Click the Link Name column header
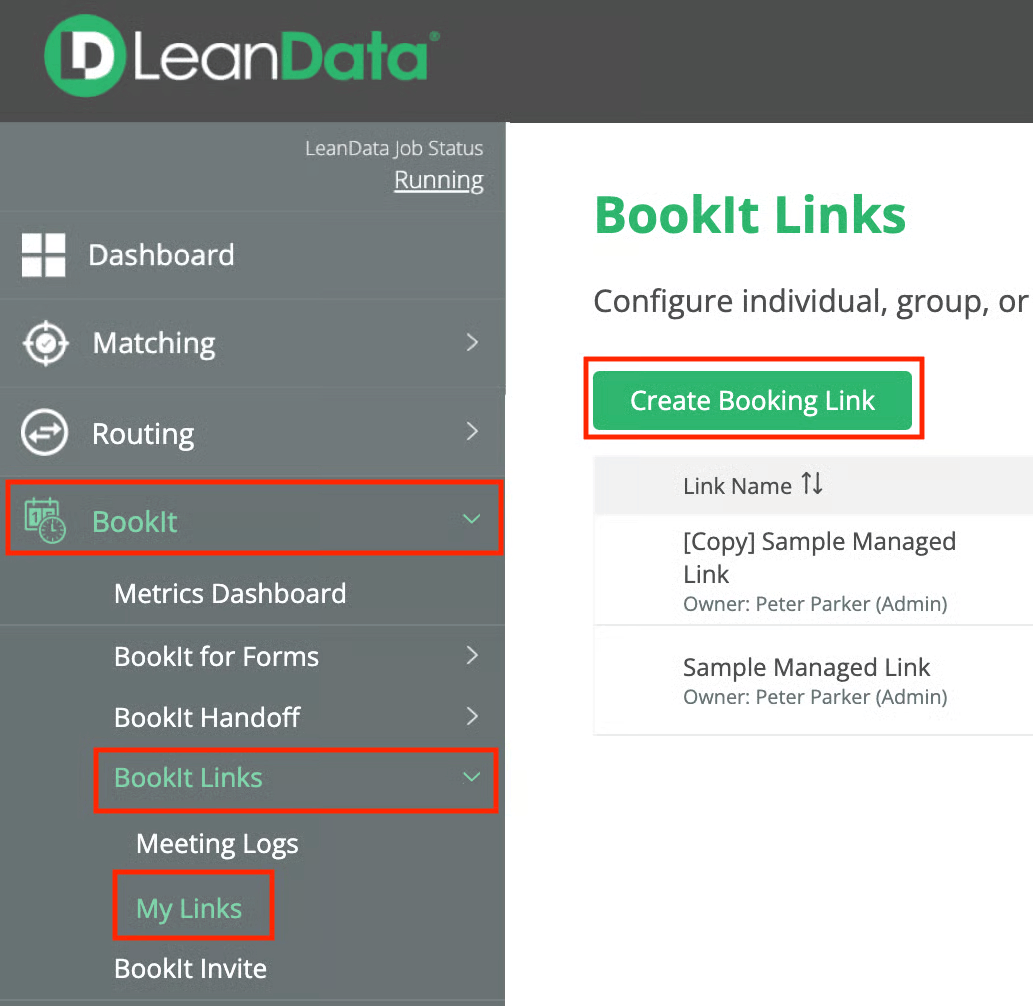The image size is (1033, 1006). coord(737,486)
